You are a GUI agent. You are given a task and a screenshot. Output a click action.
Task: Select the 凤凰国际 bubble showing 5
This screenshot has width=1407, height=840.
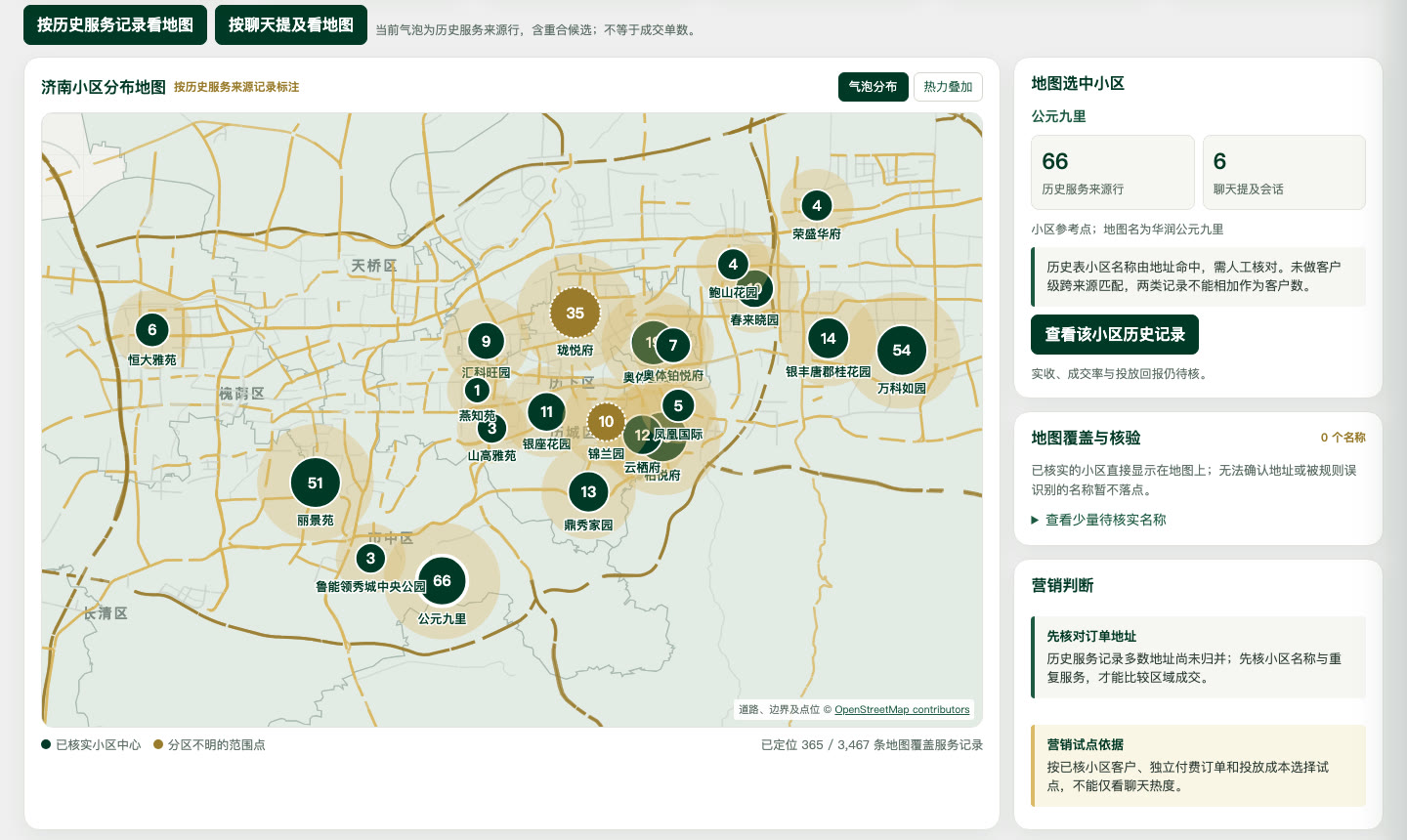678,406
